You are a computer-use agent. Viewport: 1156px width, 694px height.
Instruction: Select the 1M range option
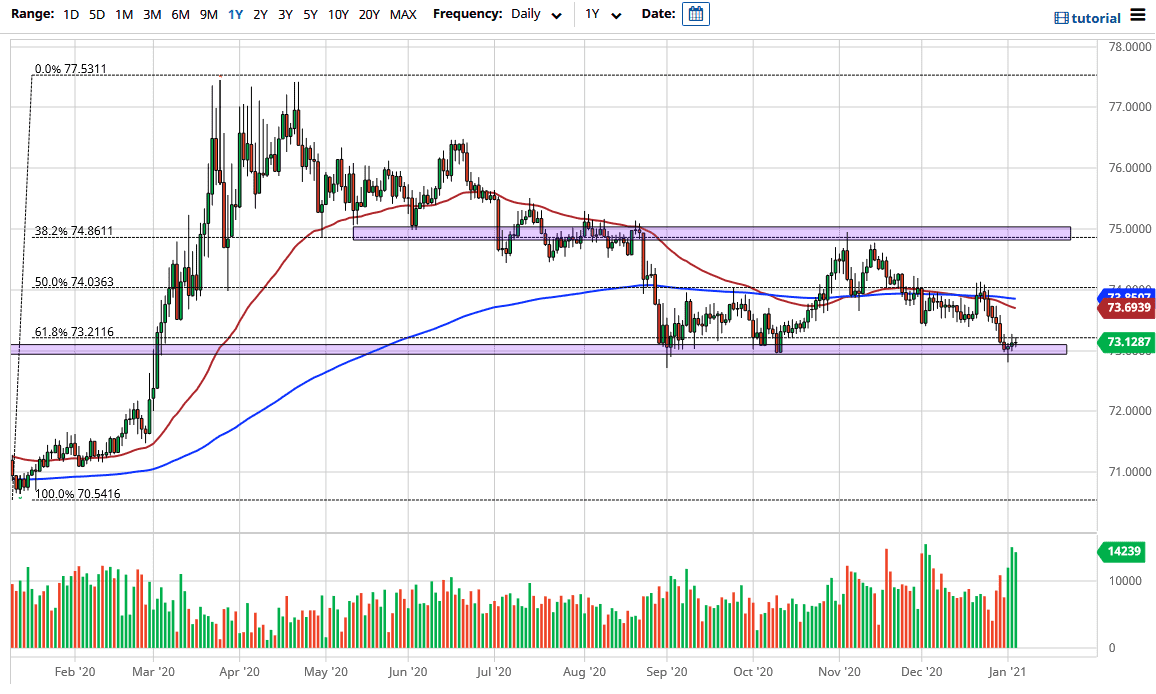coord(123,15)
